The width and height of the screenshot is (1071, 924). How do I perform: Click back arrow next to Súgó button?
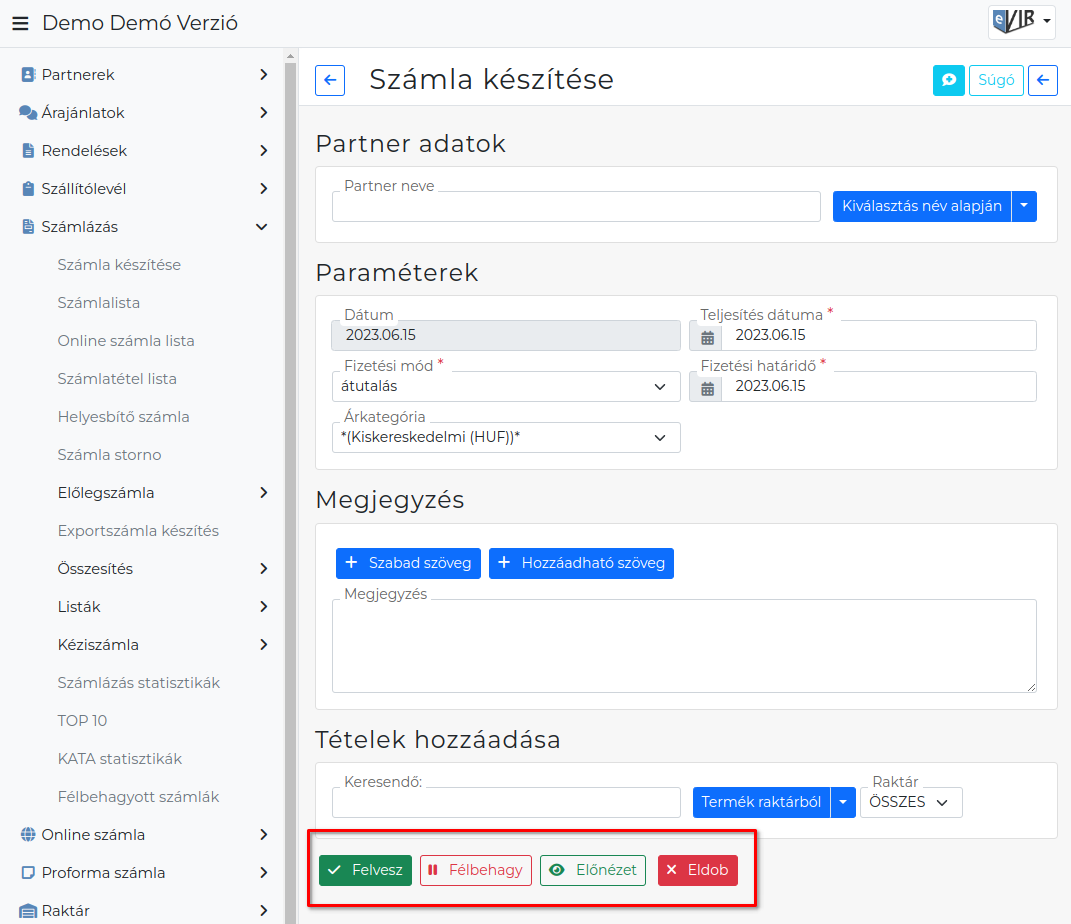[1043, 80]
